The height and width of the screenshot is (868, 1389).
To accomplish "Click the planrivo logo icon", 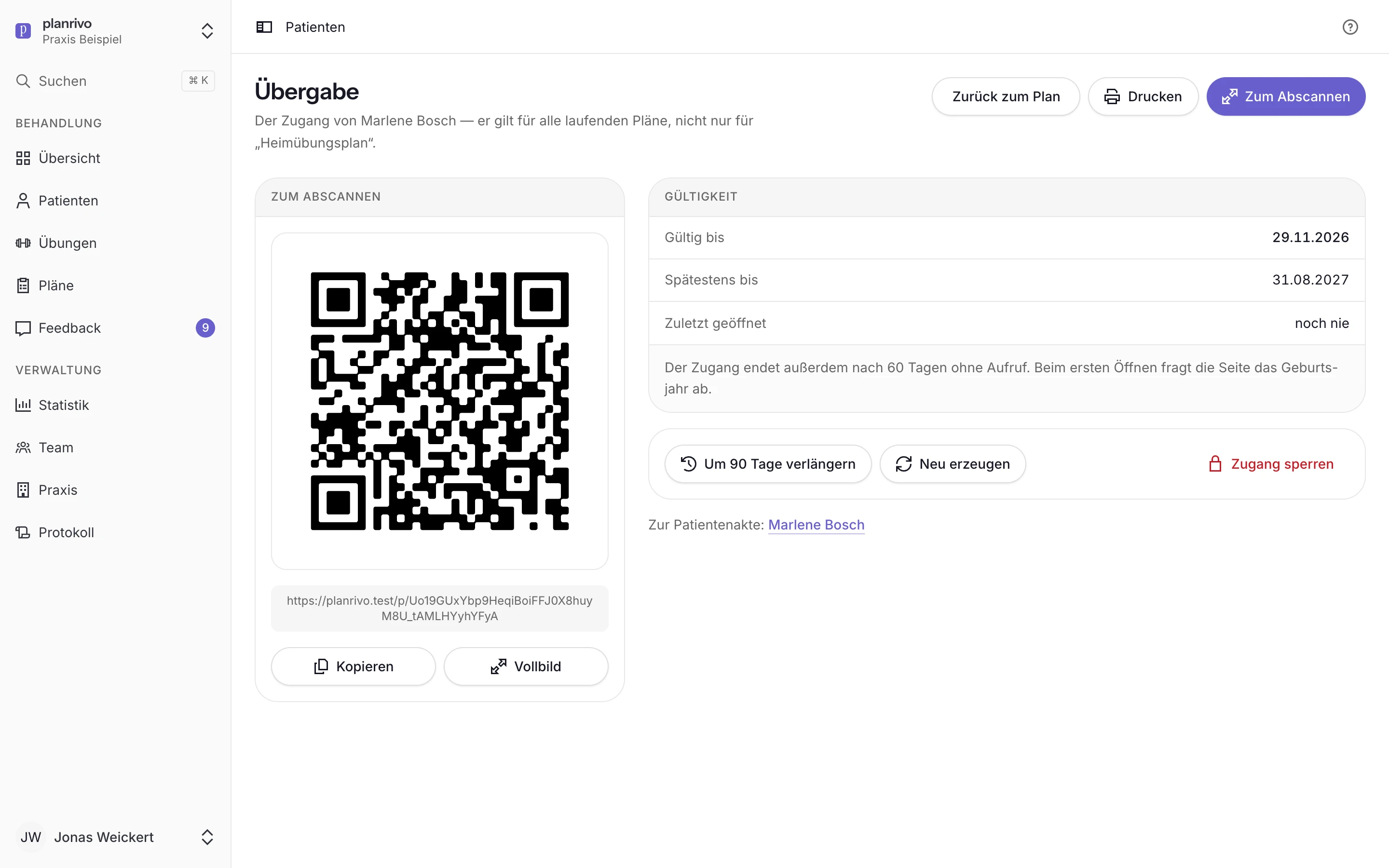I will (x=23, y=30).
